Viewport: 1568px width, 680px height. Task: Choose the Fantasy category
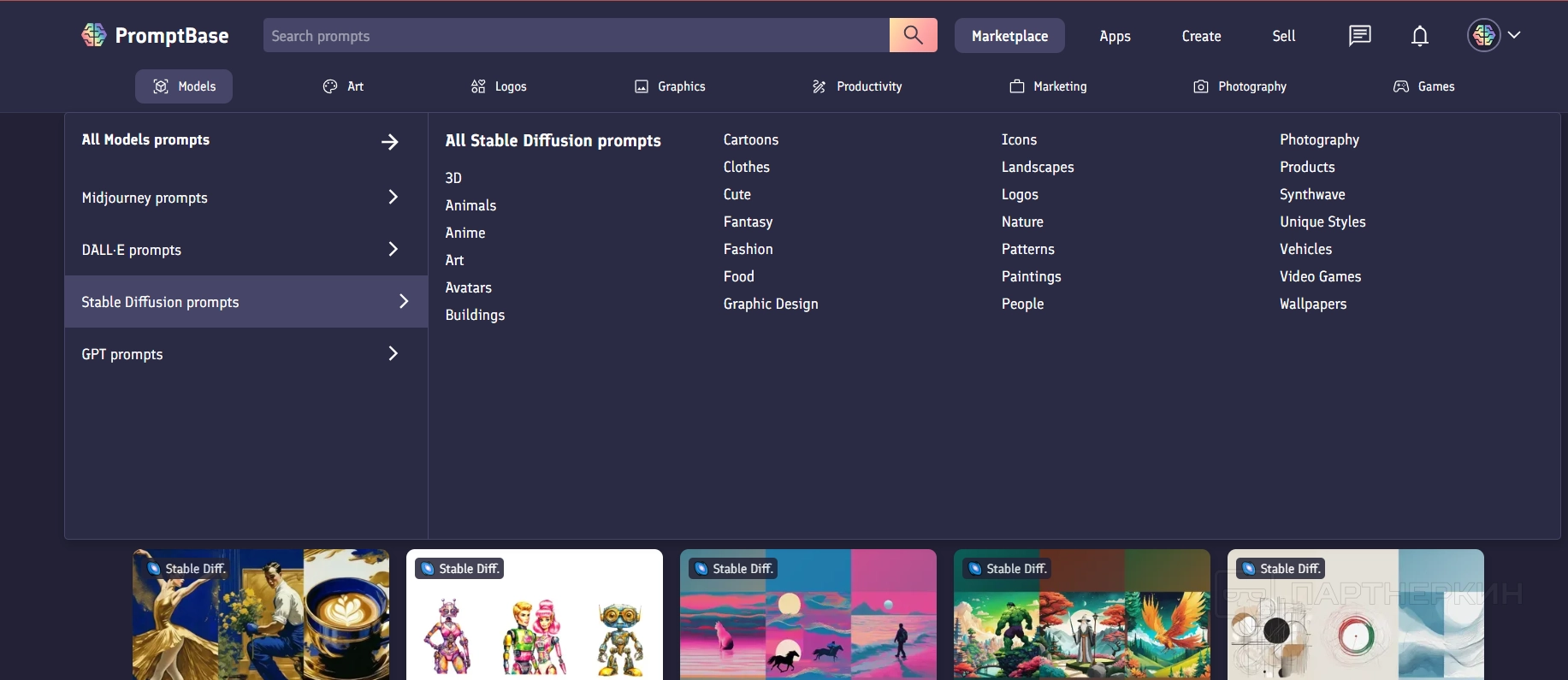[x=748, y=222]
